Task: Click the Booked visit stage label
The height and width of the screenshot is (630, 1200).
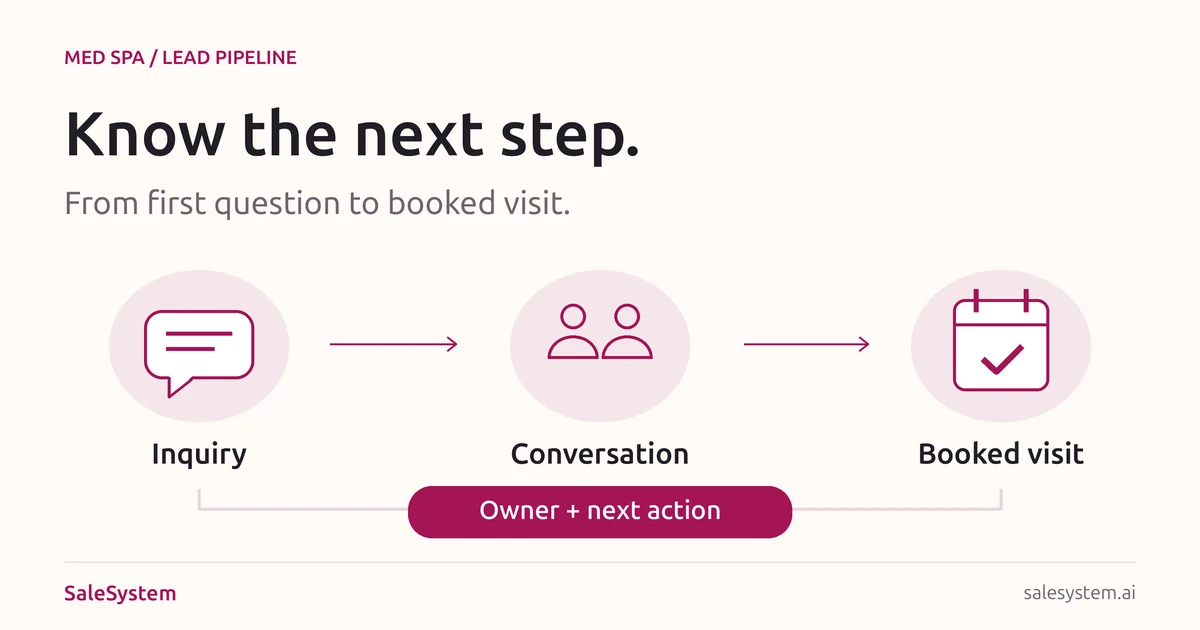Action: click(x=1001, y=454)
